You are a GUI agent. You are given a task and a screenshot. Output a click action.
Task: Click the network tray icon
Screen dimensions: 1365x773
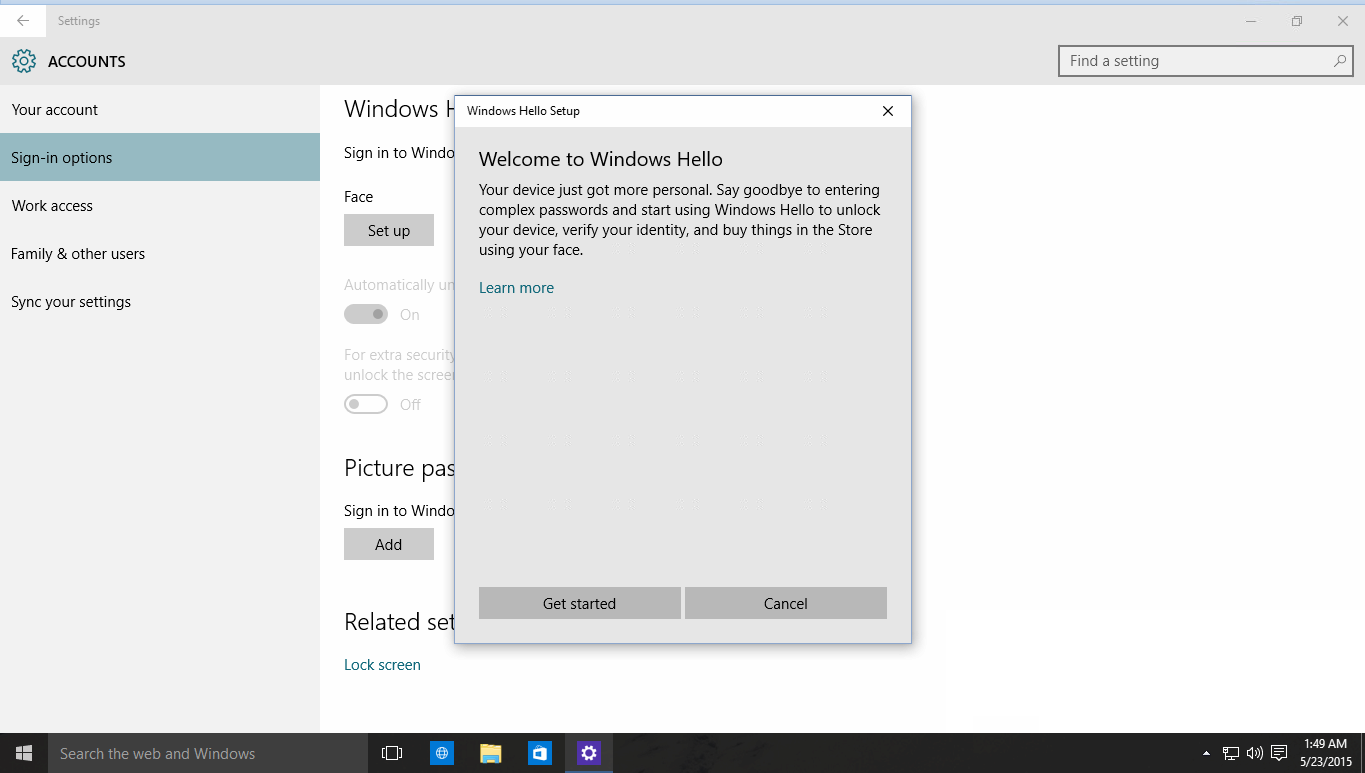pyautogui.click(x=1231, y=753)
